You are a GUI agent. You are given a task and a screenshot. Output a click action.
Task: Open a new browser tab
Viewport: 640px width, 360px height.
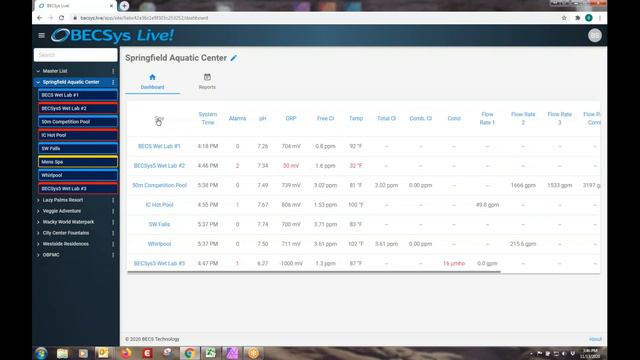pyautogui.click(x=124, y=6)
